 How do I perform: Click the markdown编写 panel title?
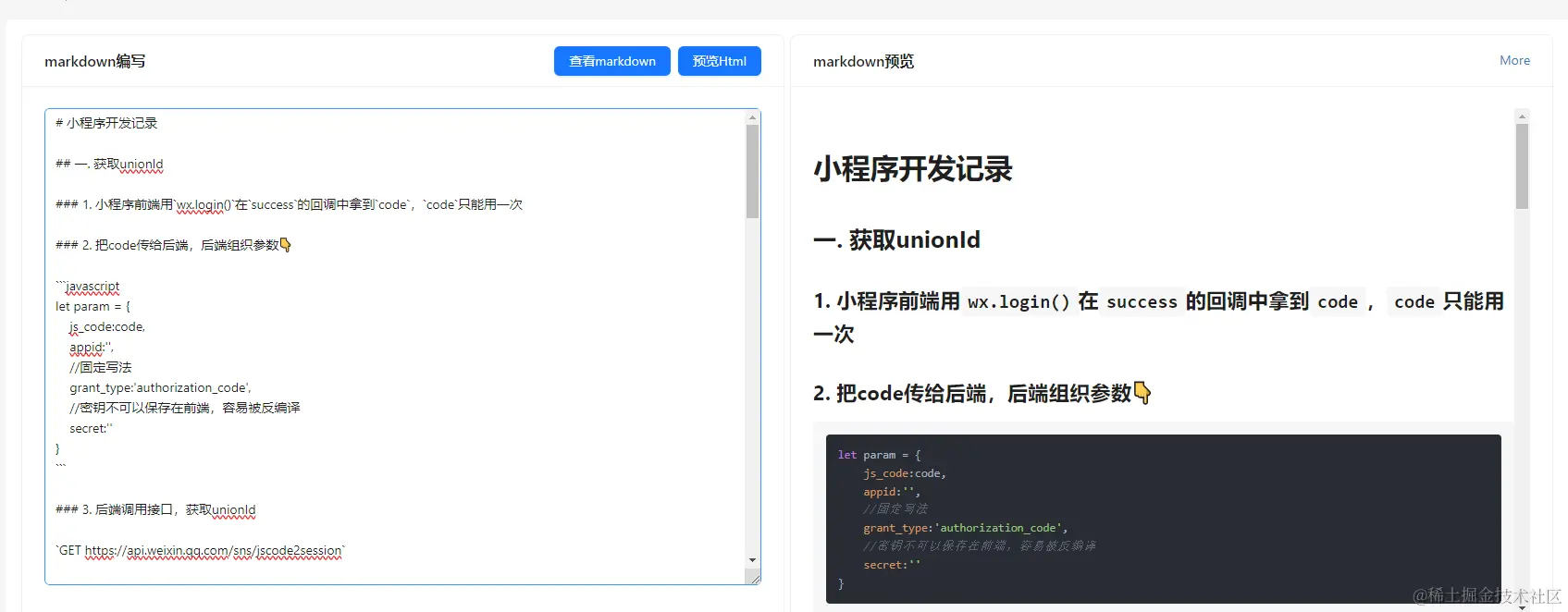95,61
